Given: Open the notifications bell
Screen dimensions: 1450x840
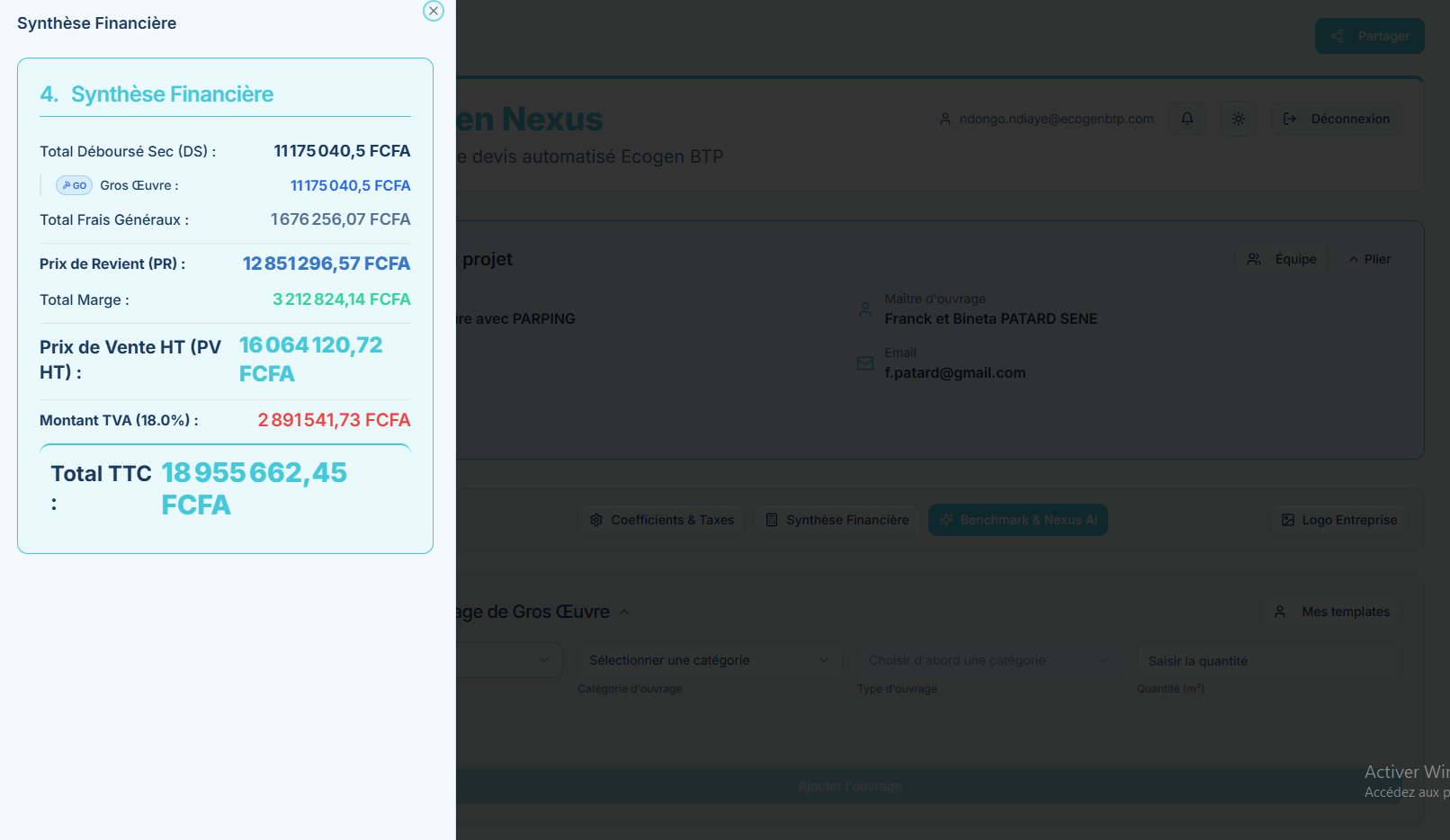Looking at the screenshot, I should click(1187, 119).
